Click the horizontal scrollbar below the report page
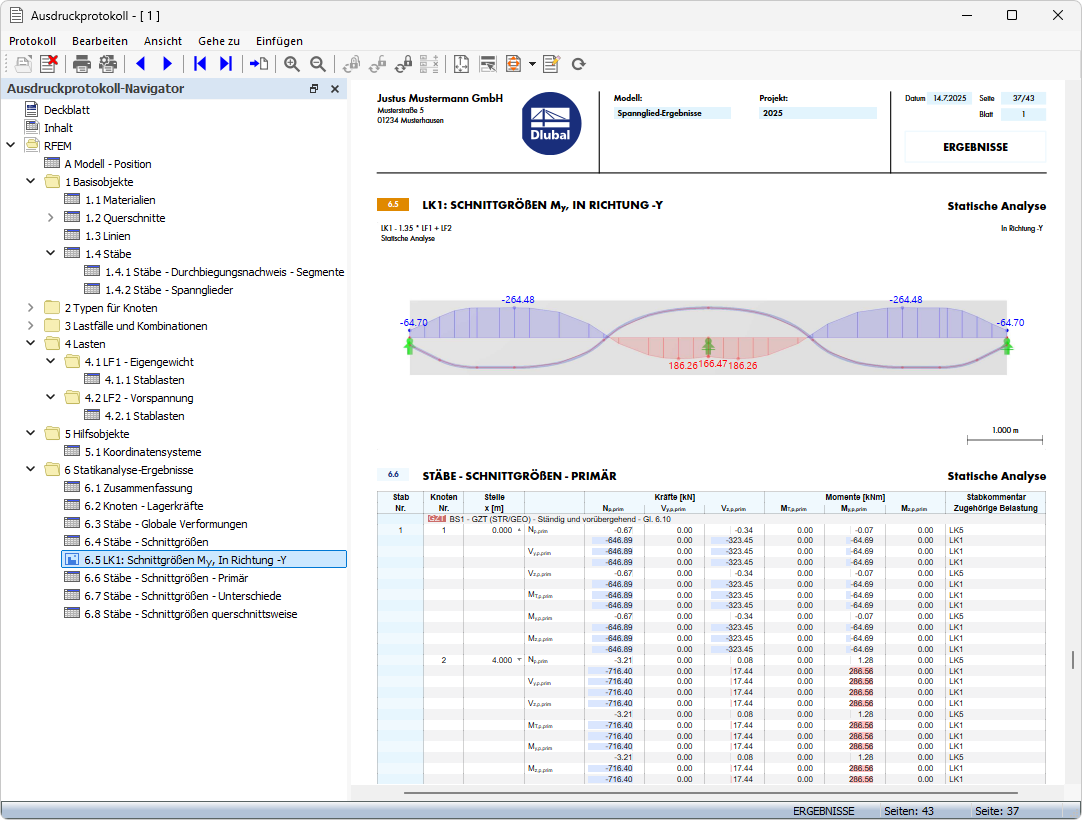The height and width of the screenshot is (820, 1082). [x=711, y=793]
